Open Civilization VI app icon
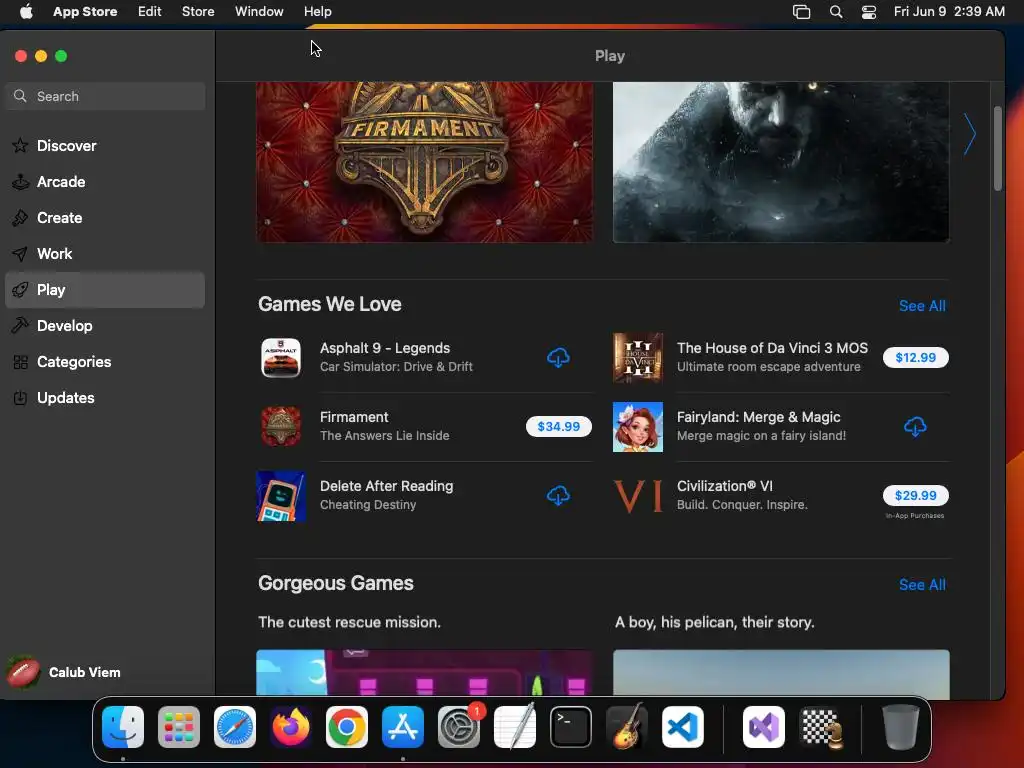 tap(637, 496)
